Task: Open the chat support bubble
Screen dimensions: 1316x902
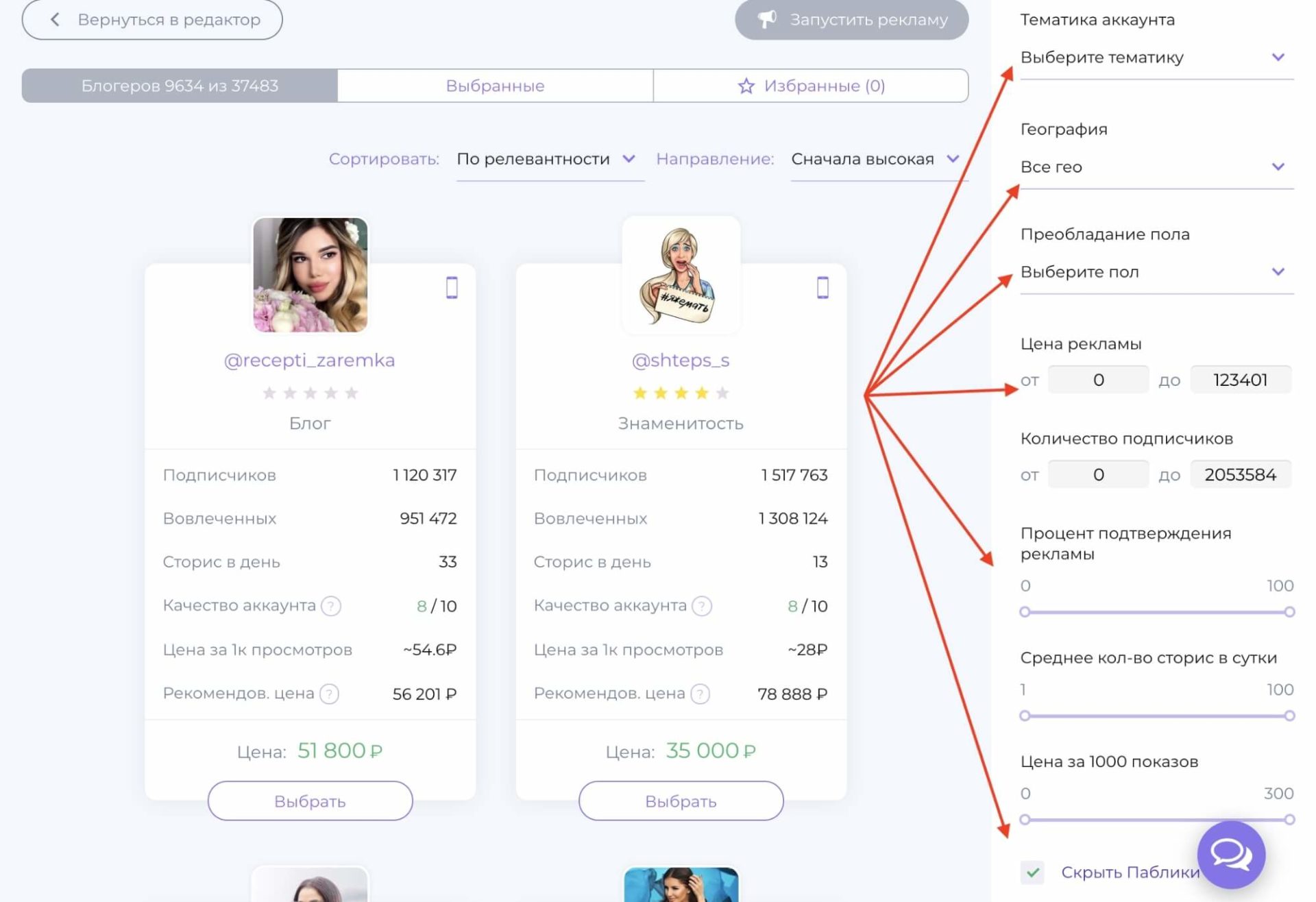Action: tap(1231, 854)
